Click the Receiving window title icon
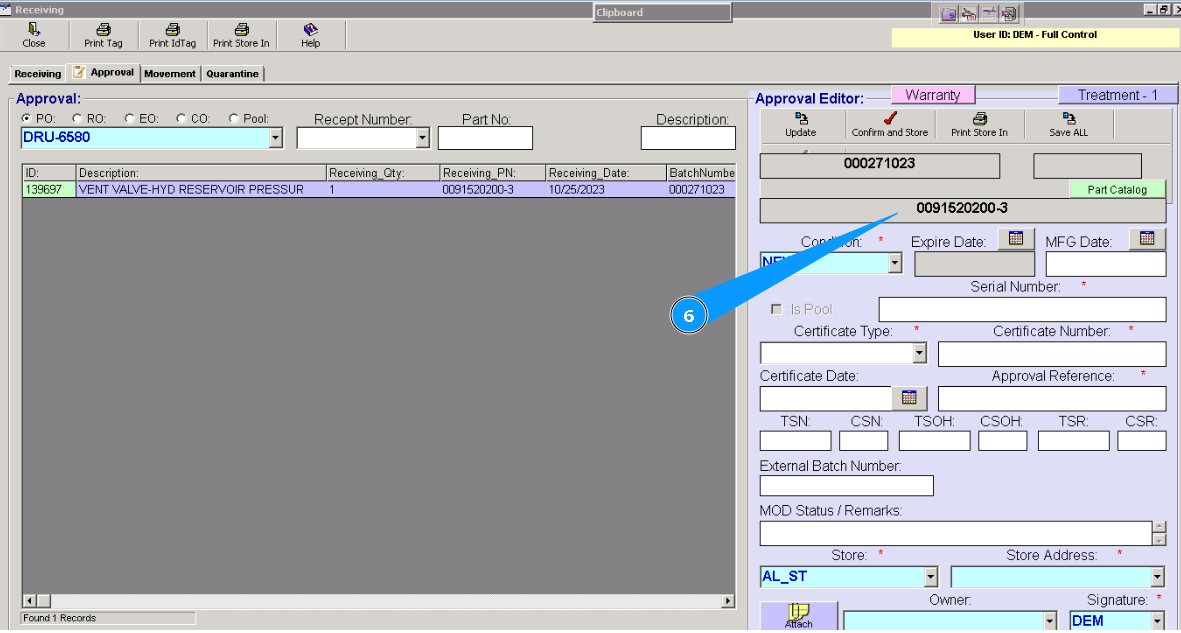This screenshot has height=633, width=1181. click(5, 10)
